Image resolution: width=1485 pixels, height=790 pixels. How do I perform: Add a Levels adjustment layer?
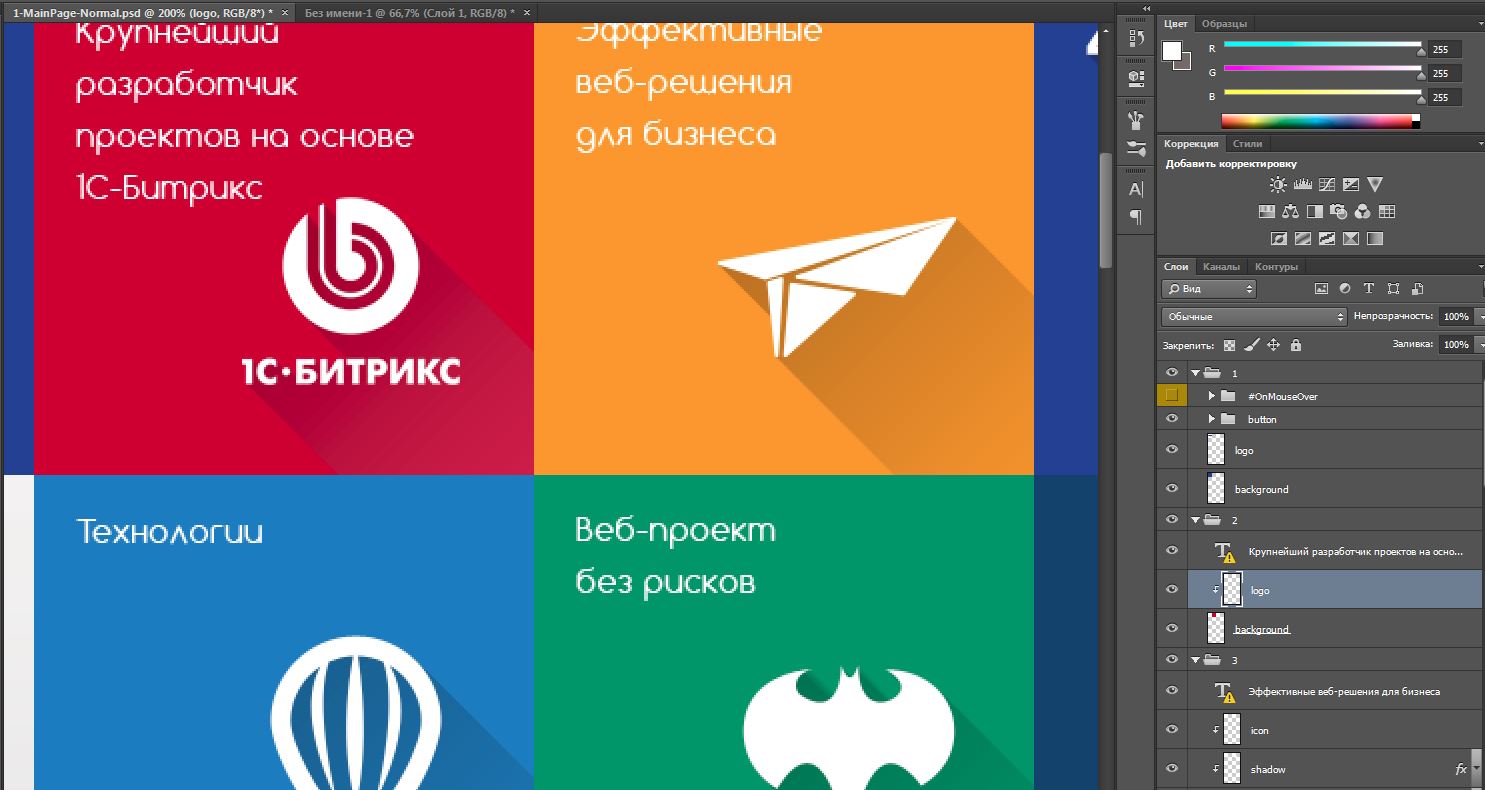point(1302,185)
